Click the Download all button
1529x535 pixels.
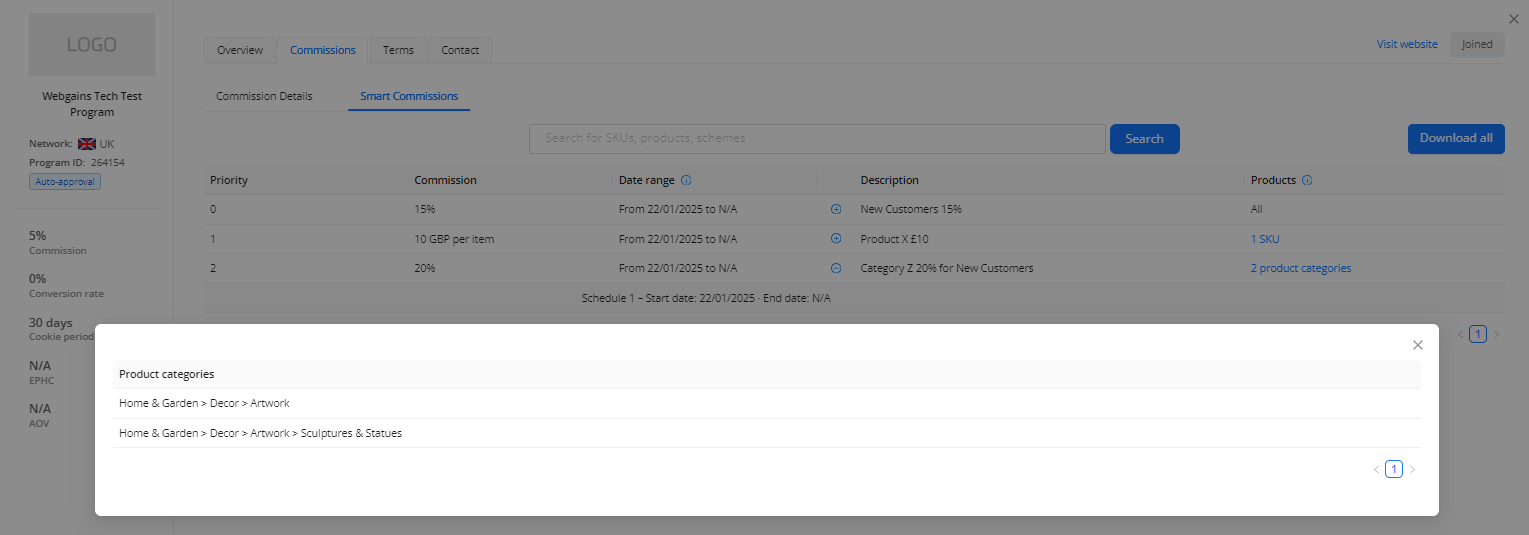[x=1455, y=139]
